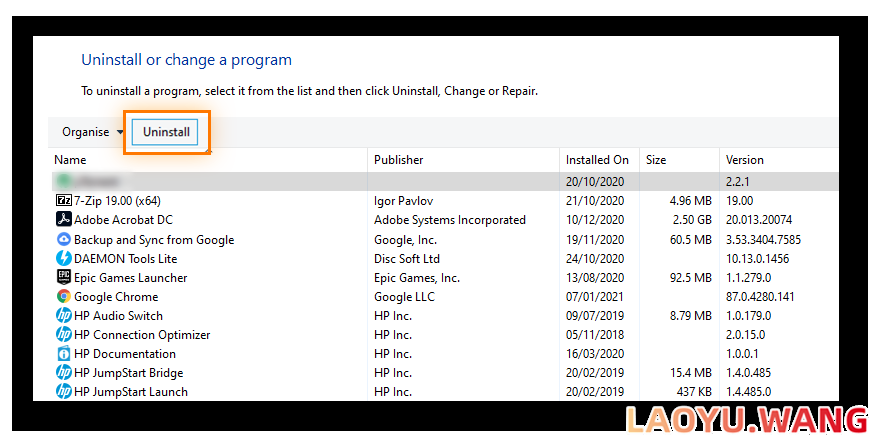Screen dimensions: 873x438
Task: Click the Adobe Acrobat DC icon
Action: pyautogui.click(x=64, y=219)
